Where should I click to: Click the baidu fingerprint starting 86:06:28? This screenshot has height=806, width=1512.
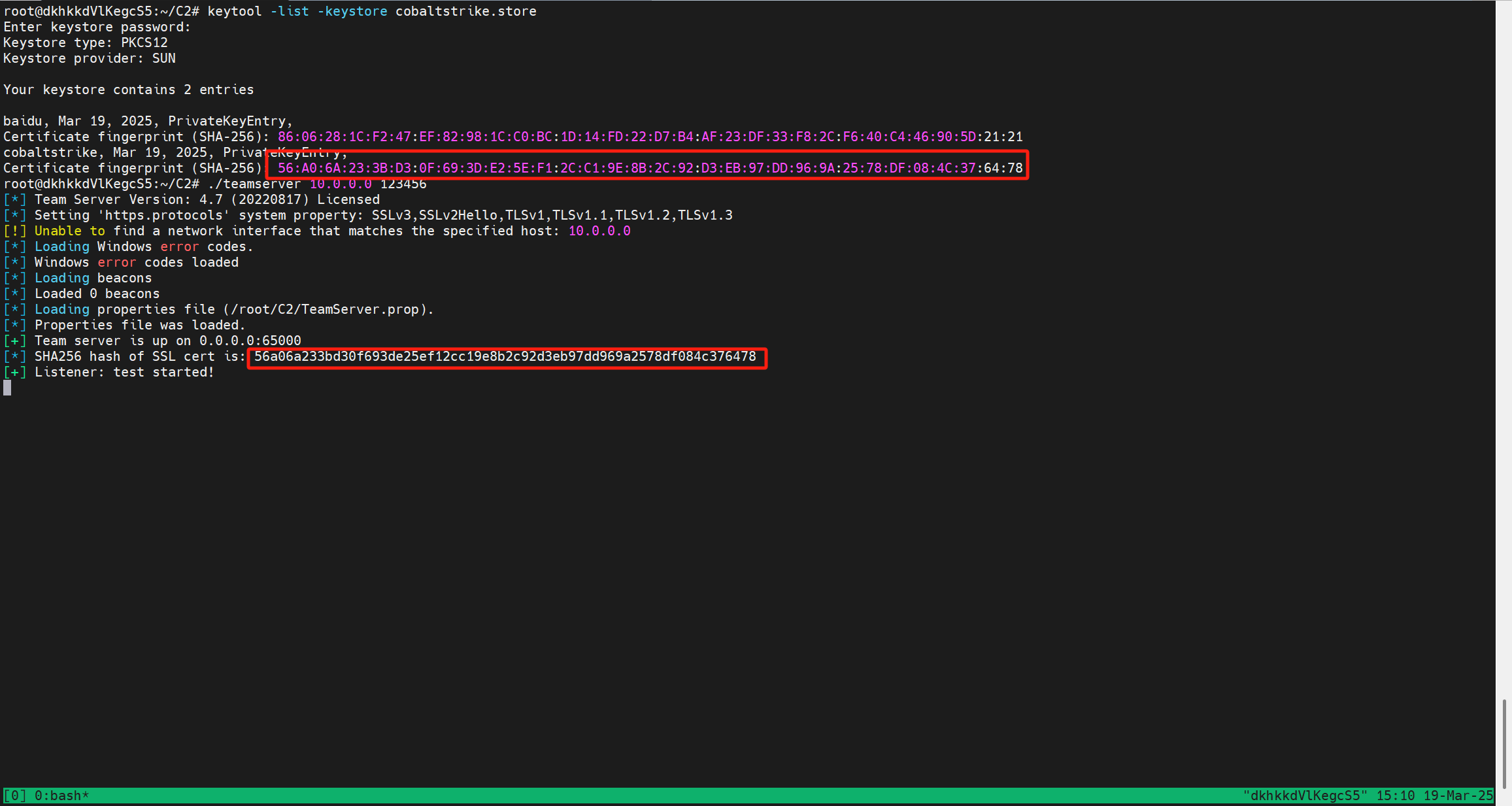[650, 137]
